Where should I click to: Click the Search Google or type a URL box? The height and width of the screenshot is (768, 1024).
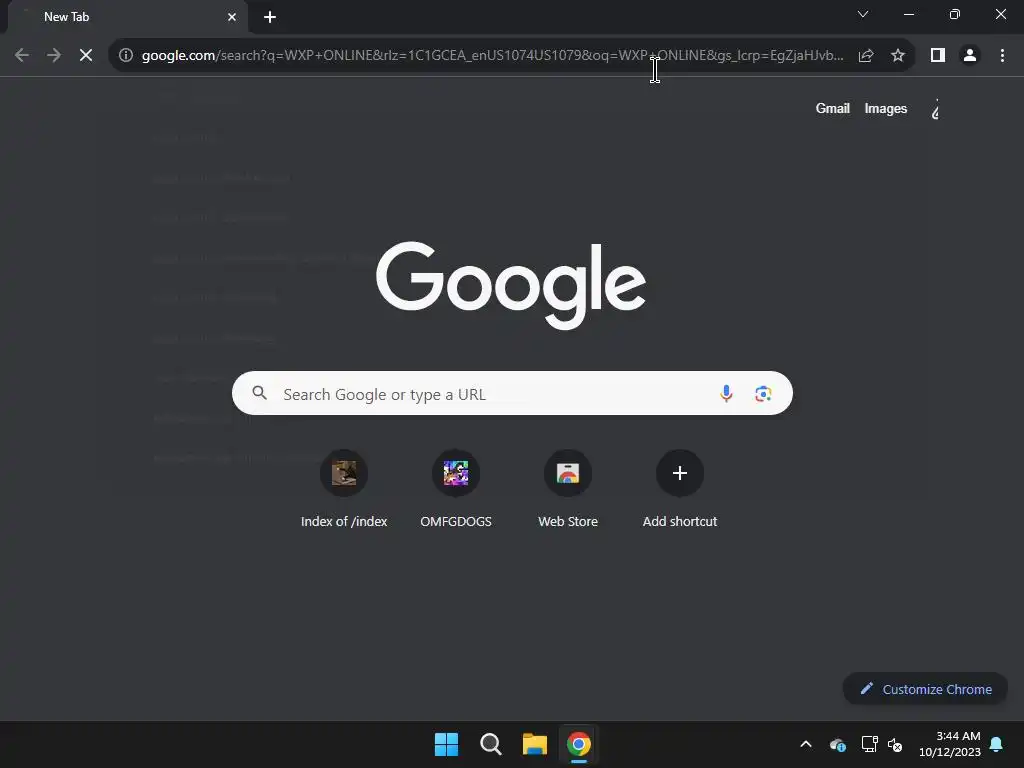512,394
